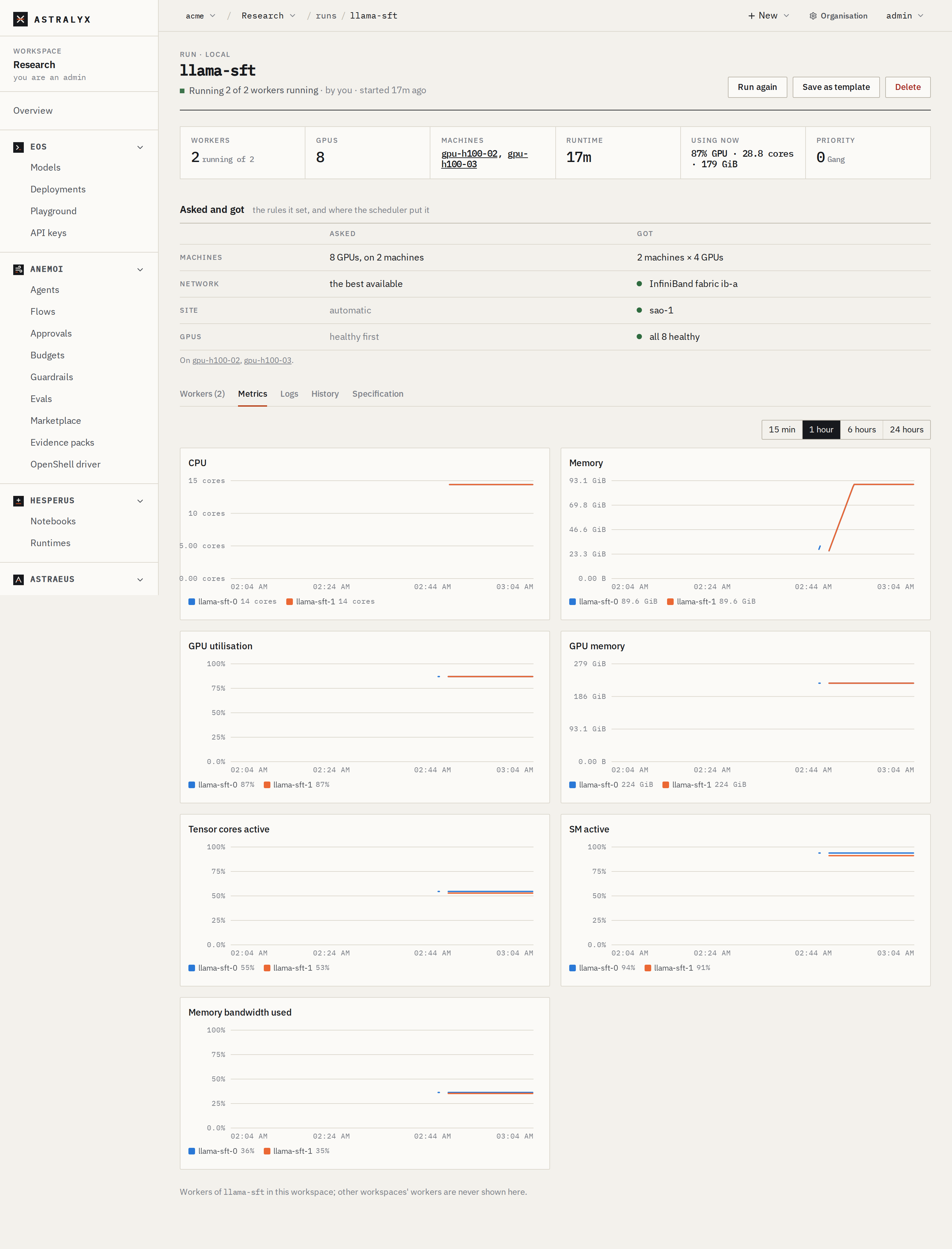The height and width of the screenshot is (1249, 952).
Task: Open Overview in the sidebar
Action: 33,110
